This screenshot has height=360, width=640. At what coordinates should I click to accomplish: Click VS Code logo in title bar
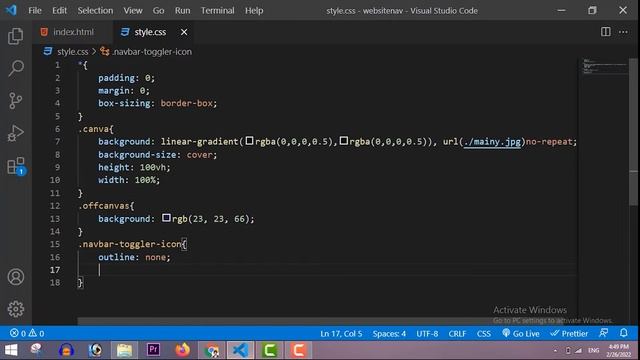pyautogui.click(x=11, y=10)
